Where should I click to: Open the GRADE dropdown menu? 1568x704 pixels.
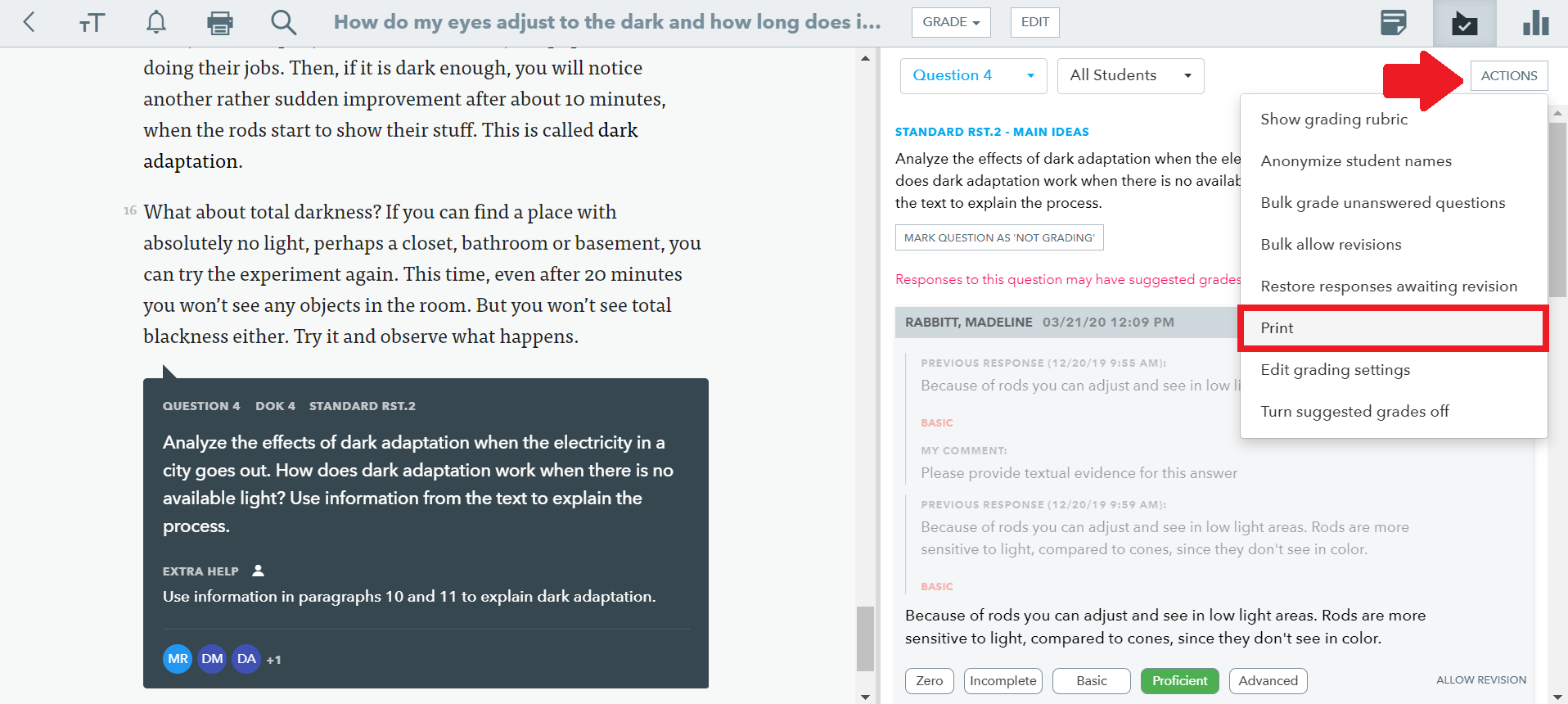(x=951, y=22)
